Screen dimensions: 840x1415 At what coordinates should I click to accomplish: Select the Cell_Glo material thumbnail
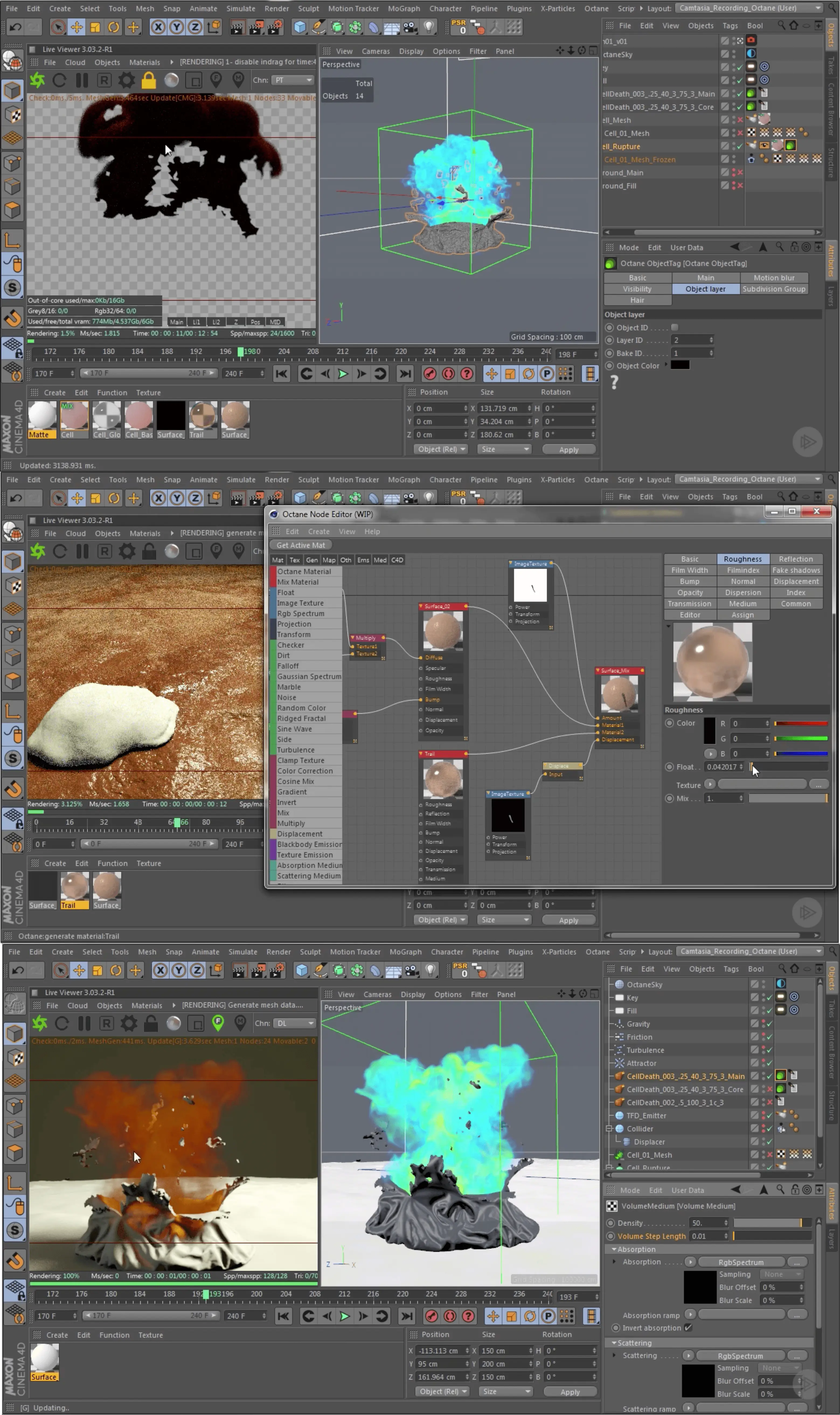(106, 420)
